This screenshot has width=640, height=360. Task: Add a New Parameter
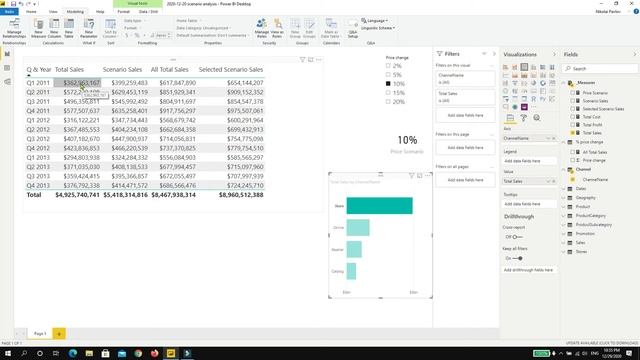point(89,28)
